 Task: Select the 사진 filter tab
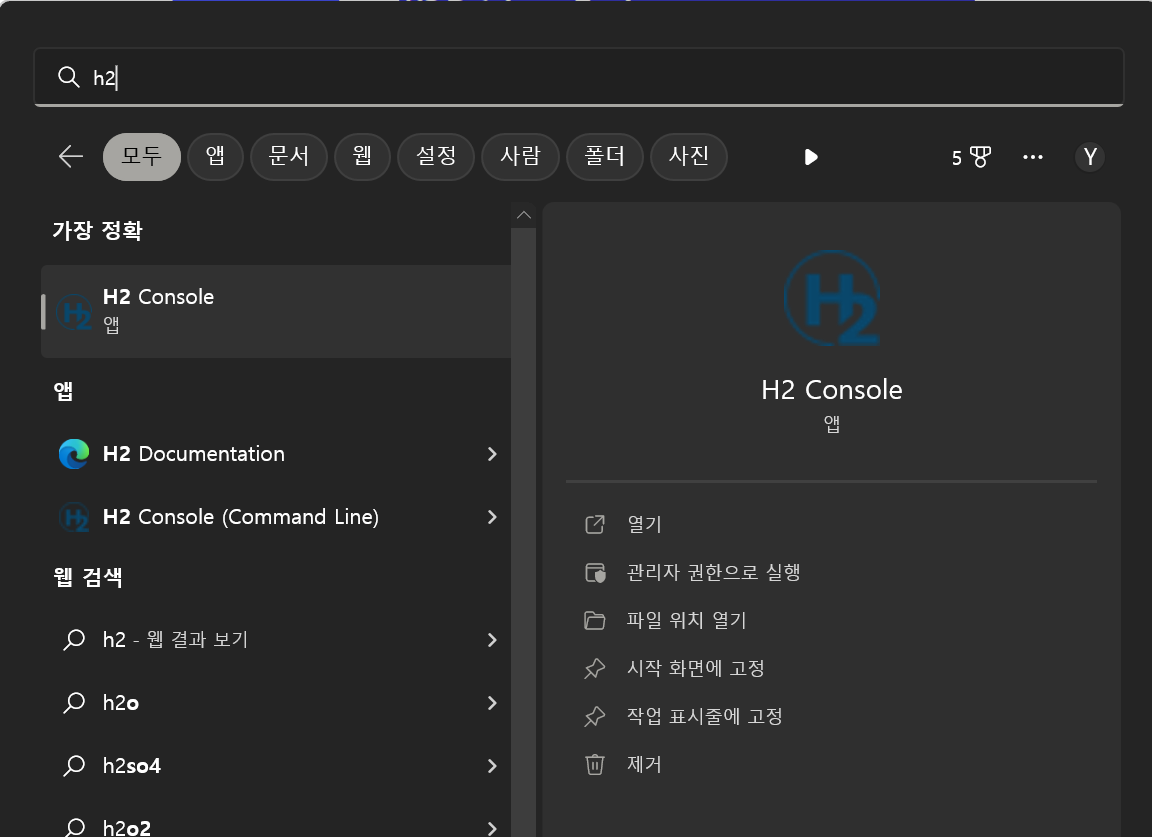pyautogui.click(x=689, y=157)
